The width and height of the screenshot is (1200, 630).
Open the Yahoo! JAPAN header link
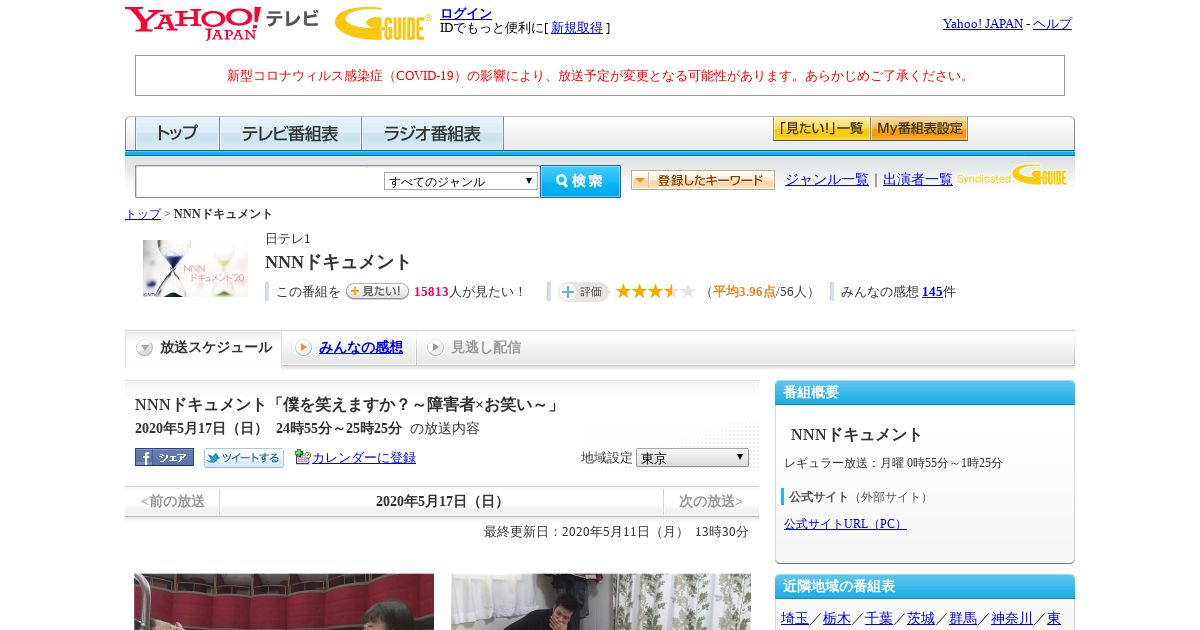click(983, 23)
